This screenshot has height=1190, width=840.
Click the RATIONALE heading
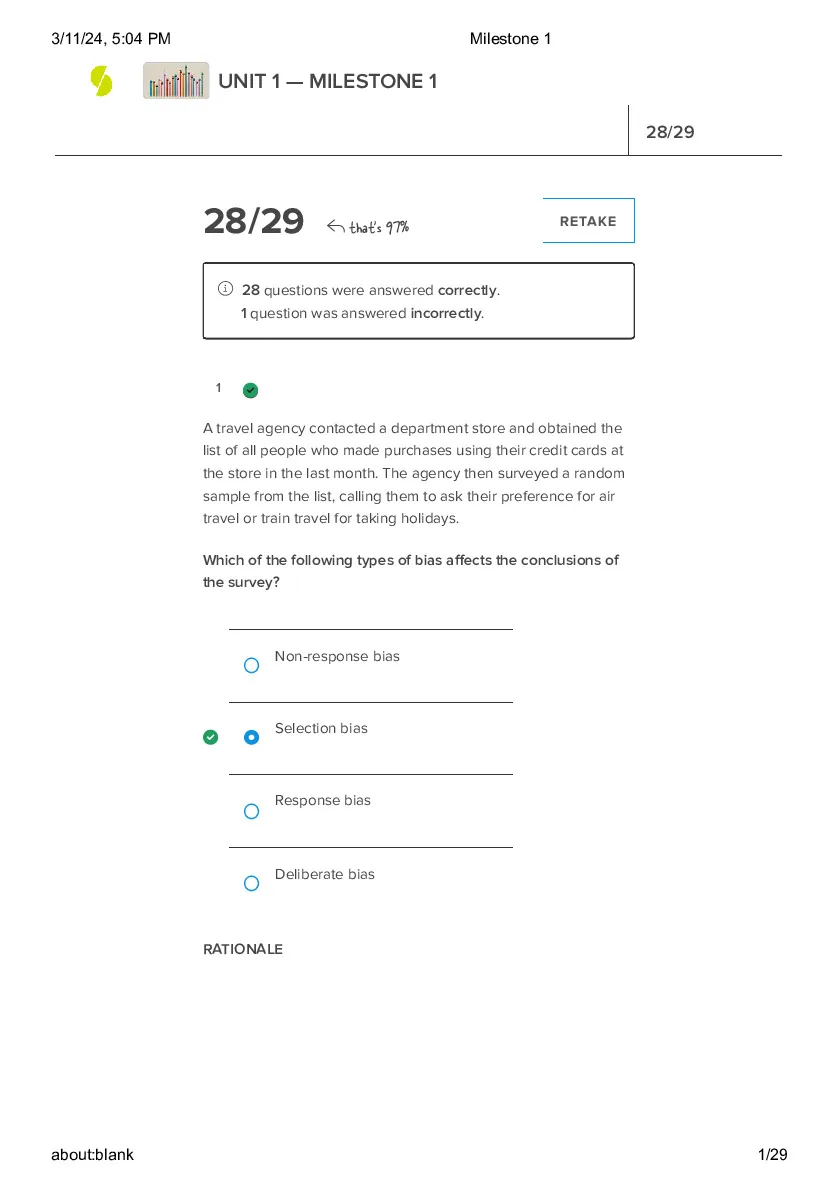(x=243, y=949)
